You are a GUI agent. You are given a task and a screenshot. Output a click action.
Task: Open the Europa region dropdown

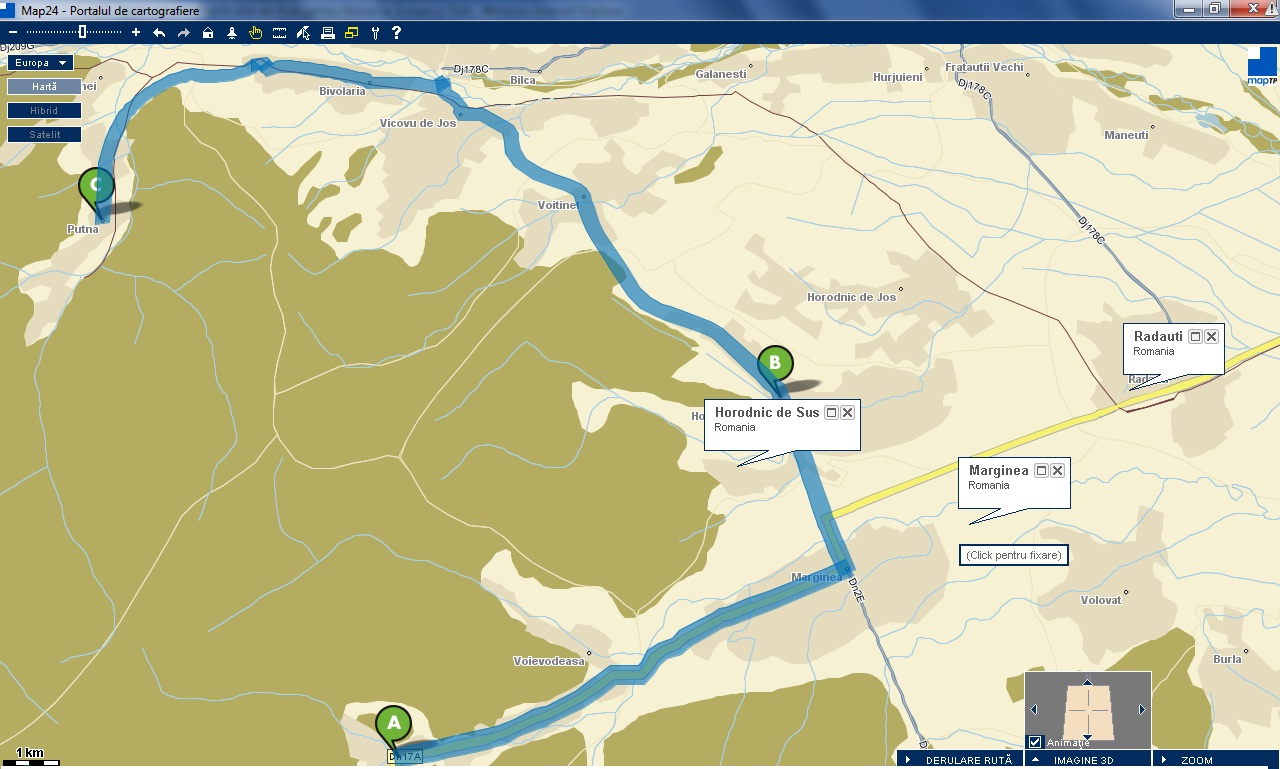pyautogui.click(x=40, y=63)
